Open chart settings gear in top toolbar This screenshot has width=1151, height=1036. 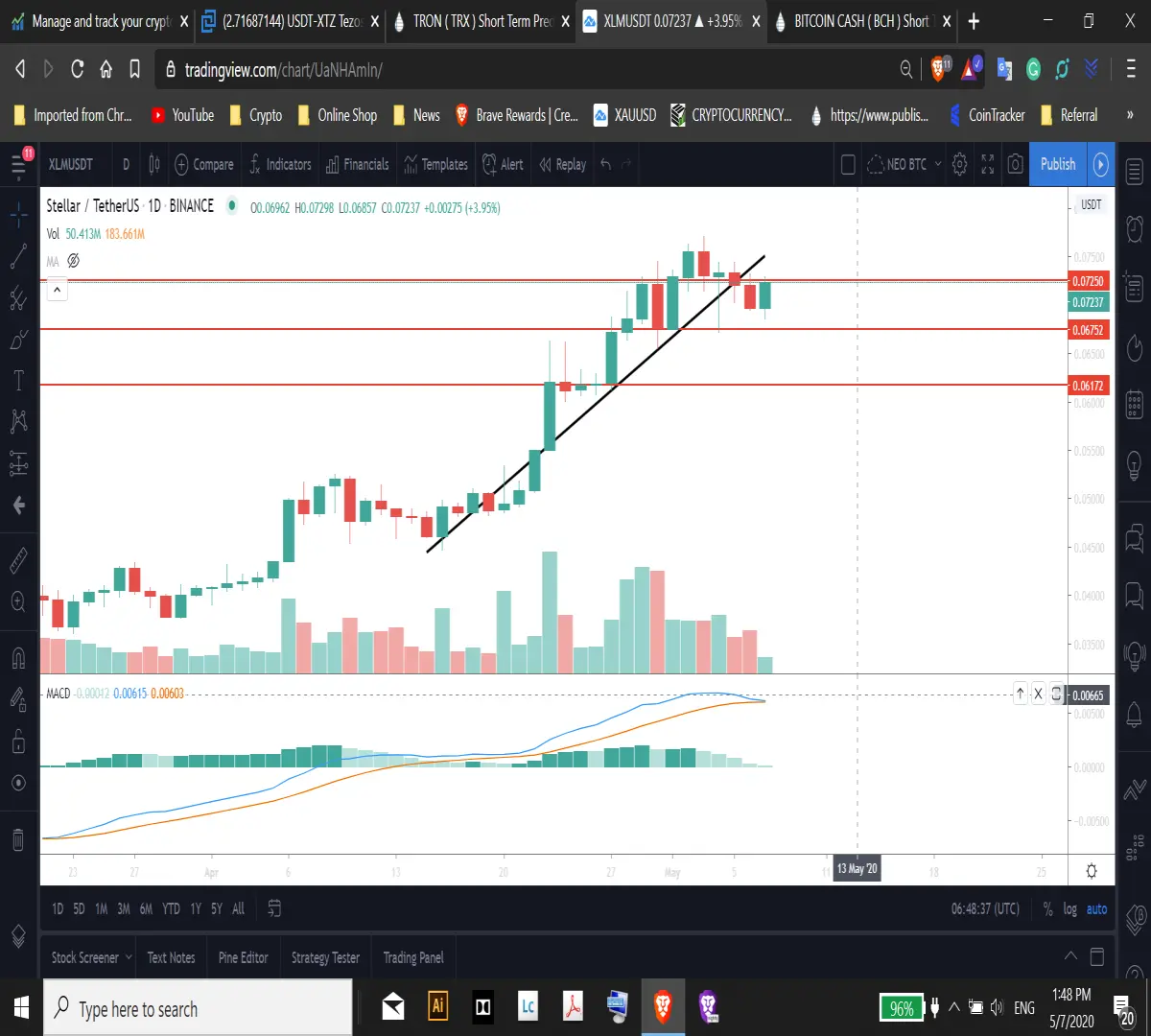959,164
